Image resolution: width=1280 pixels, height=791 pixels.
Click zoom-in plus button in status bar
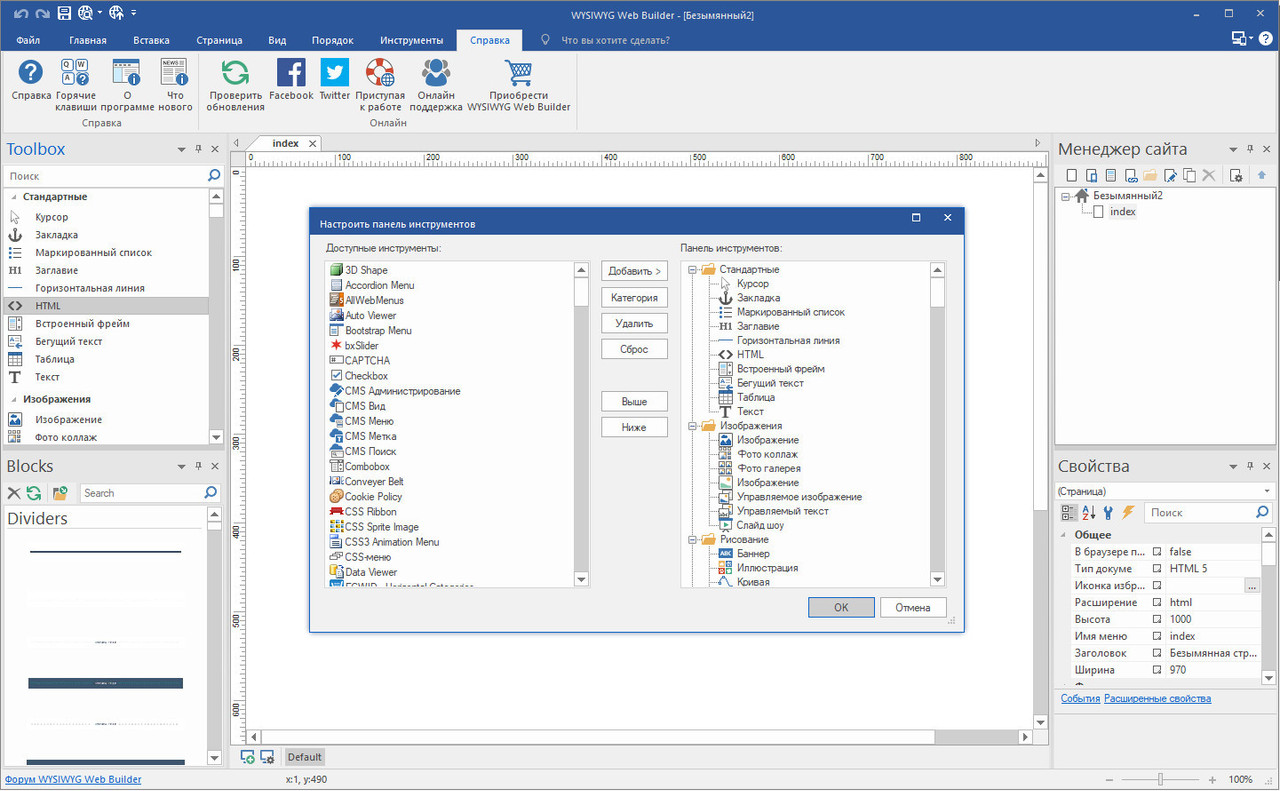click(1212, 779)
